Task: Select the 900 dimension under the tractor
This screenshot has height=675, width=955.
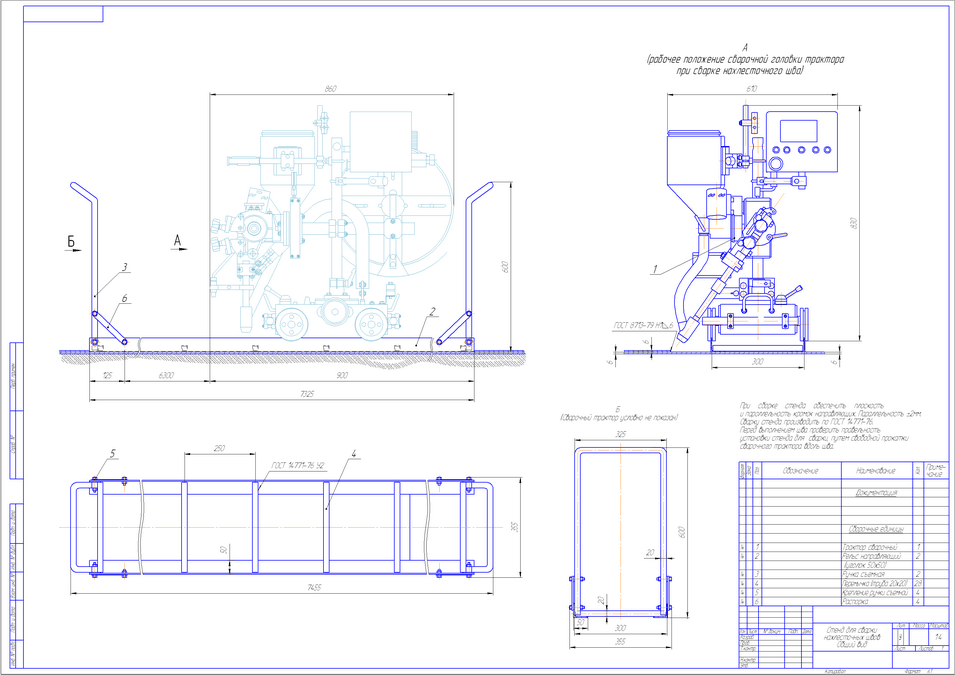Action: coord(342,376)
